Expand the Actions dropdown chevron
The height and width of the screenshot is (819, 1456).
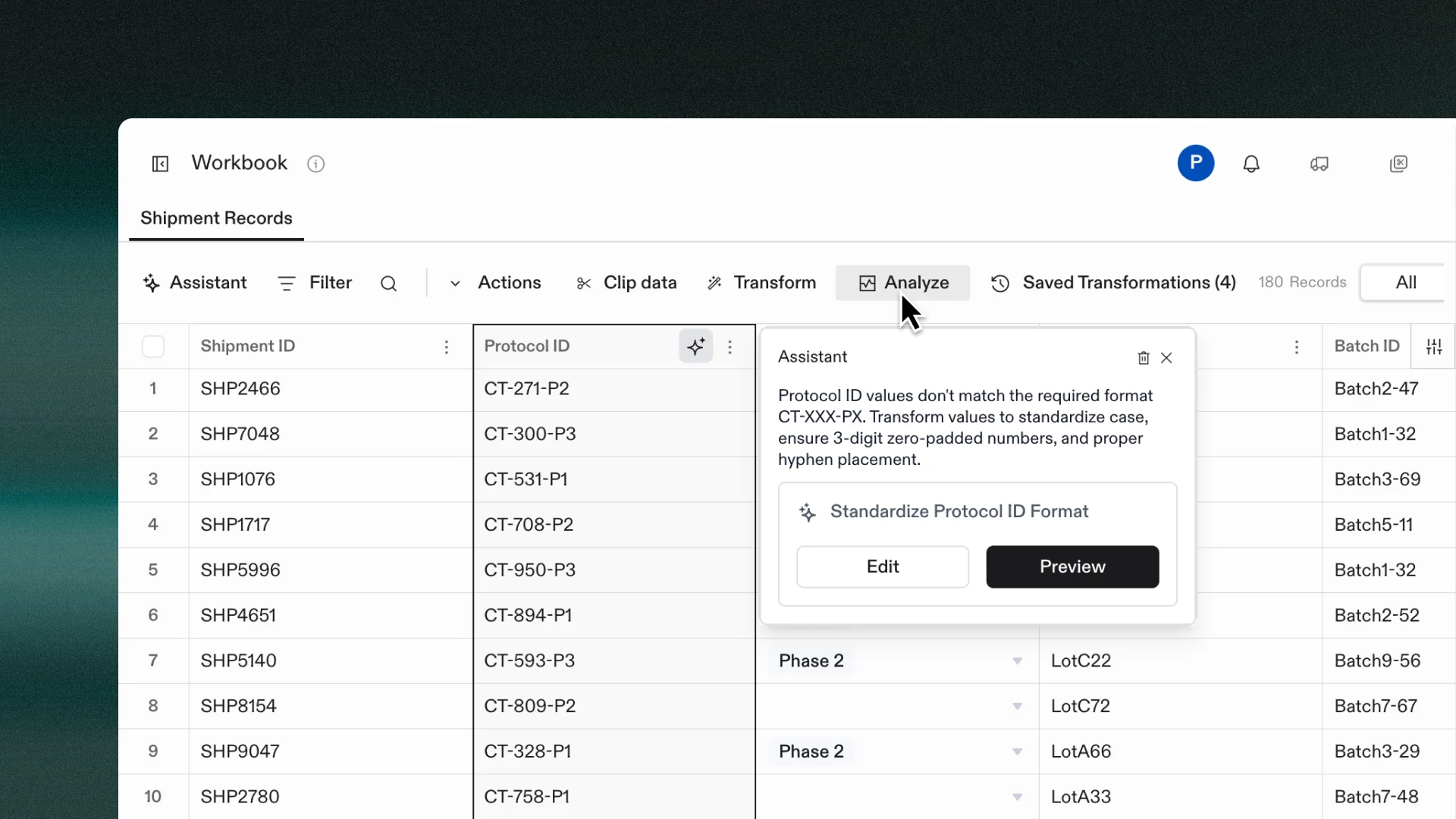pos(455,284)
